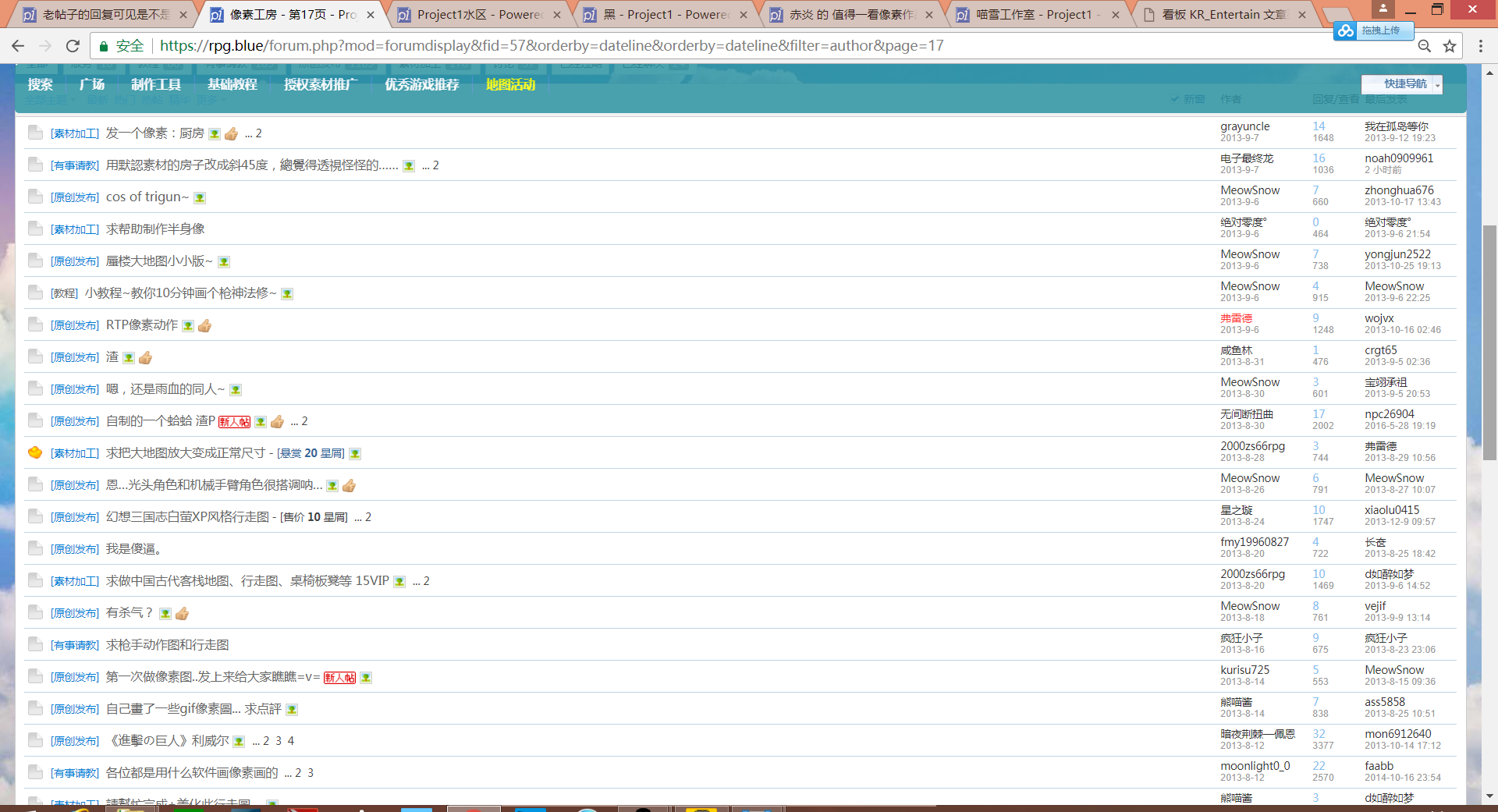Open the Chrome three-dot menu
1498x812 pixels.
pos(1481,46)
